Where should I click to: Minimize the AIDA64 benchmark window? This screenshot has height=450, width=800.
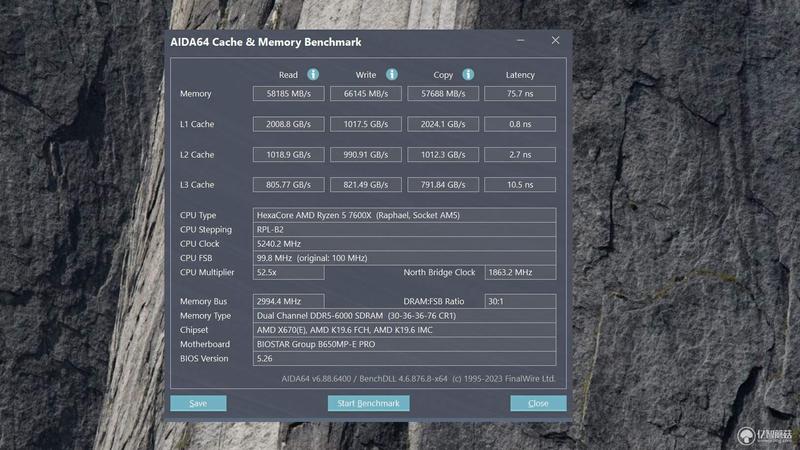[x=520, y=40]
